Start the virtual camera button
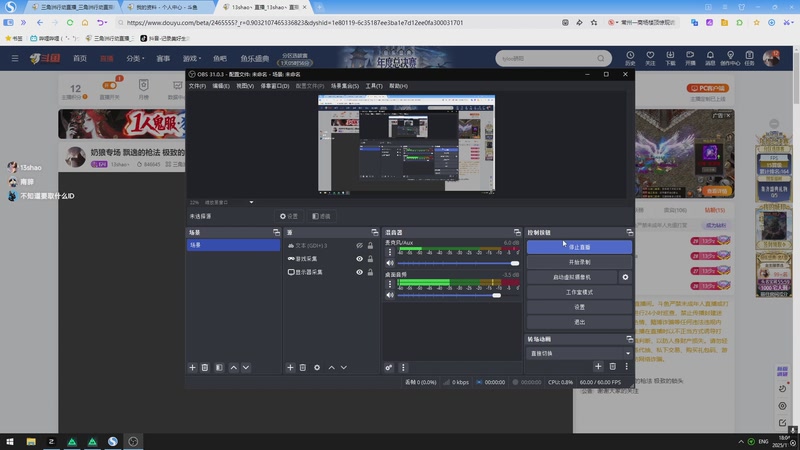The image size is (800, 450). pos(572,277)
